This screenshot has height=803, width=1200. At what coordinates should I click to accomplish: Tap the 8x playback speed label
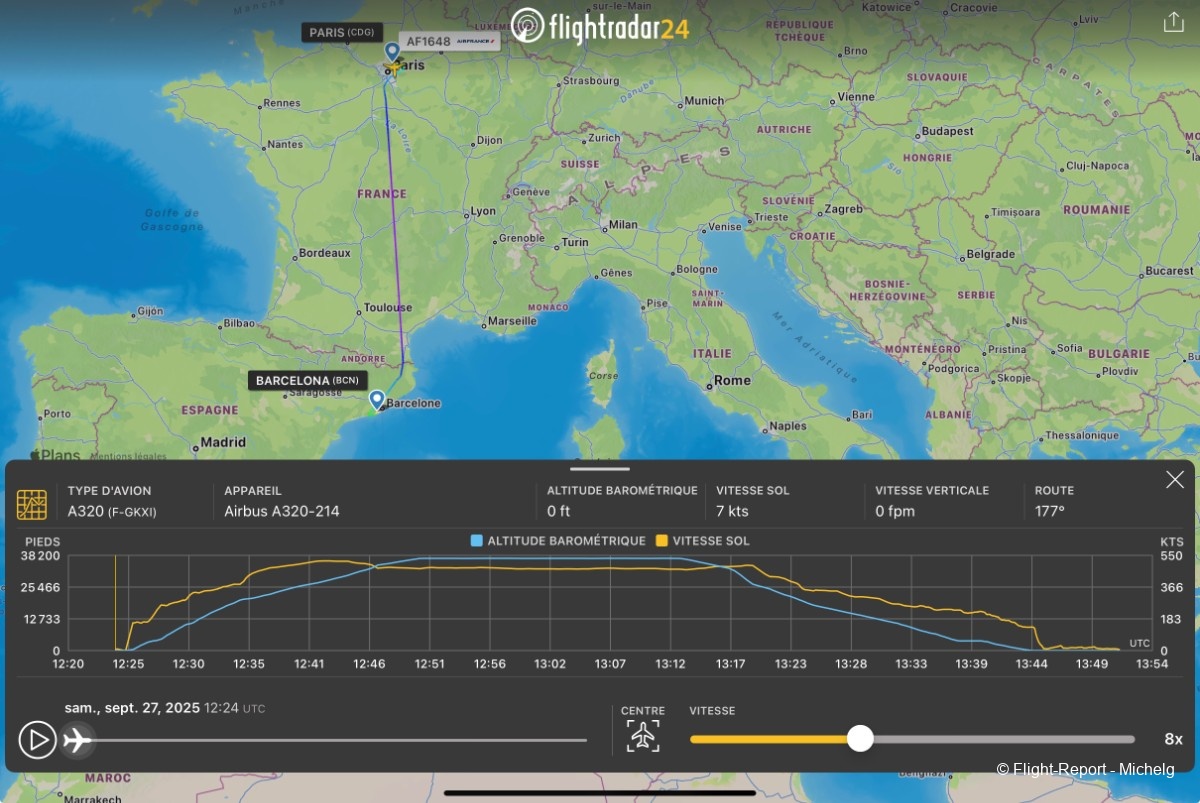(1173, 739)
